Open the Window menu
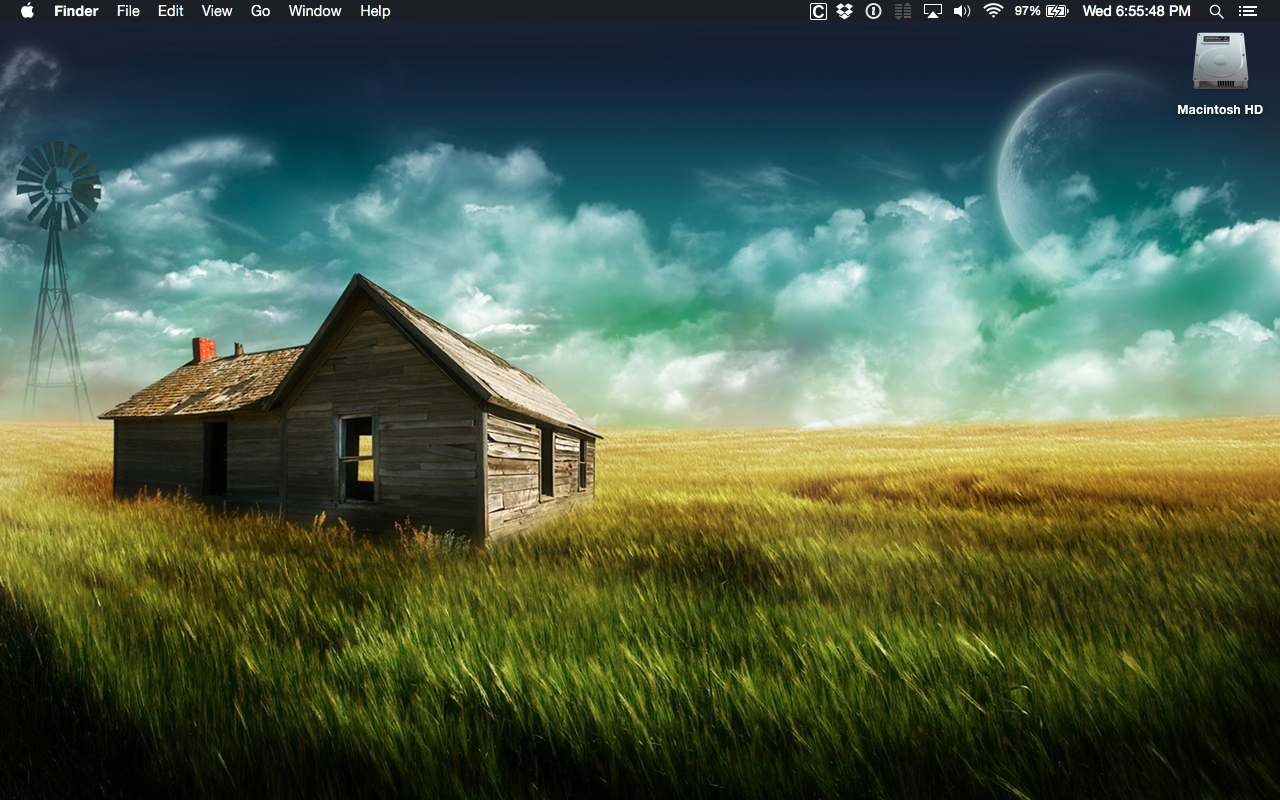This screenshot has width=1280, height=800. (x=315, y=11)
